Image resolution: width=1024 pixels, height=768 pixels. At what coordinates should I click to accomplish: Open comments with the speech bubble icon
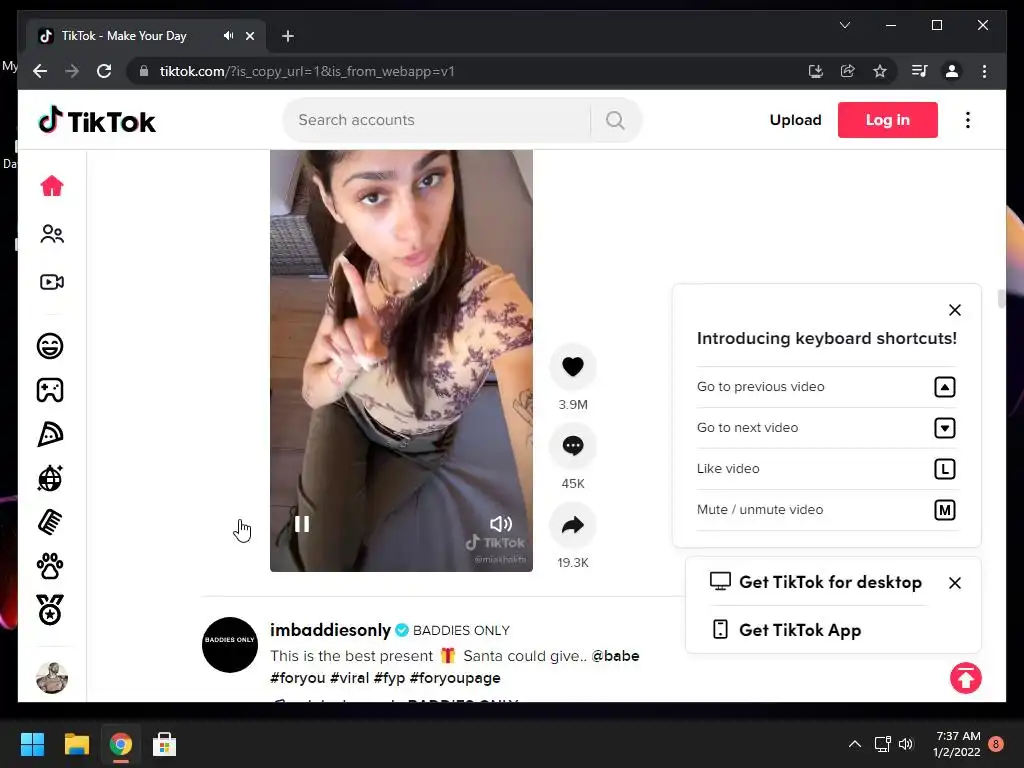(x=573, y=446)
